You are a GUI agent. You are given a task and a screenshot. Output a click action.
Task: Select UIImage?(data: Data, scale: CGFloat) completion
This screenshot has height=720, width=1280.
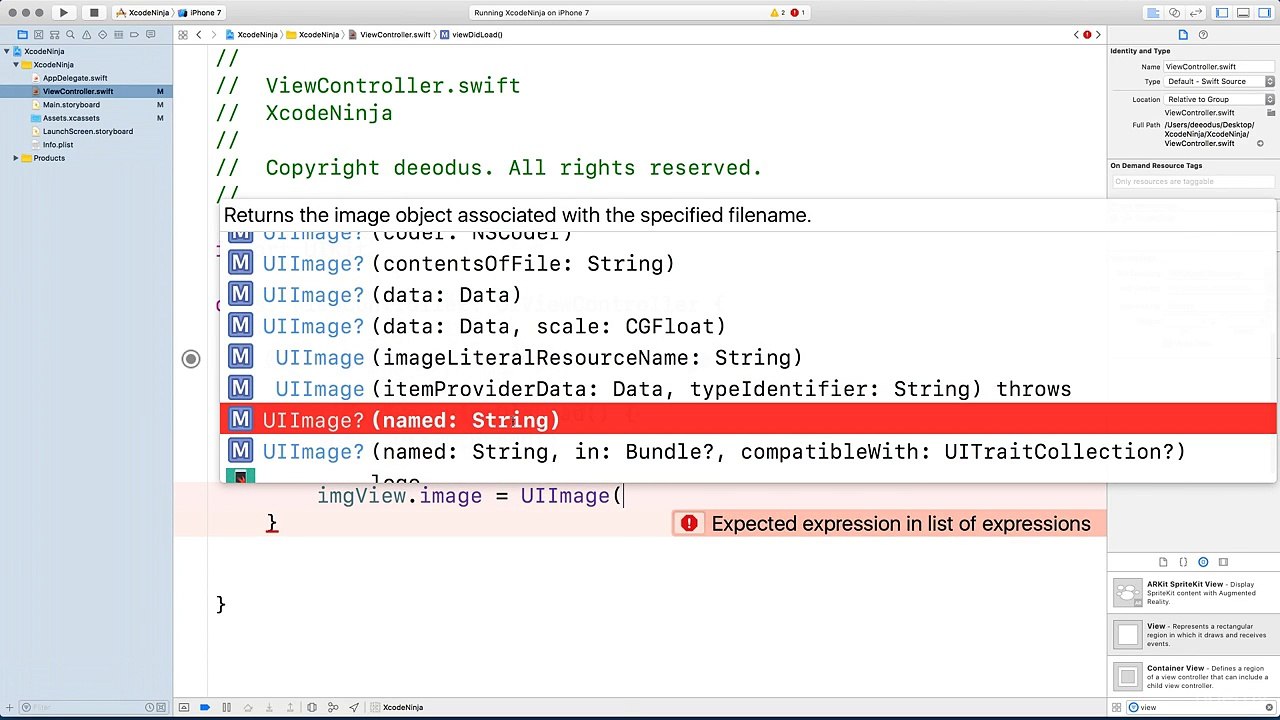click(x=748, y=326)
